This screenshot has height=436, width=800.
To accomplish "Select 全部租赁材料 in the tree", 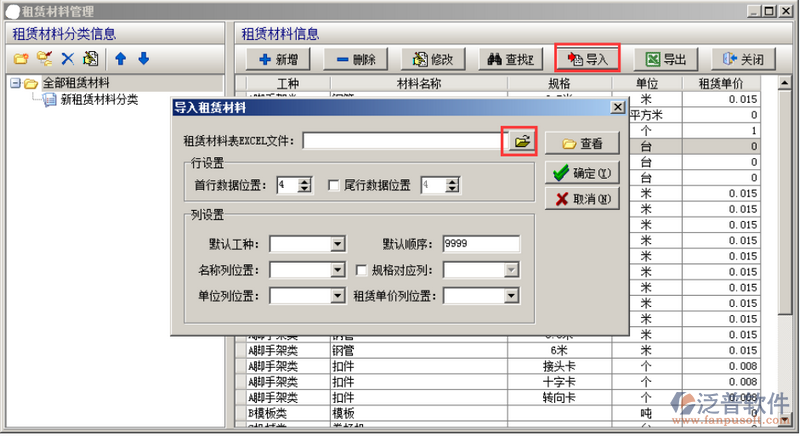I will click(x=76, y=83).
